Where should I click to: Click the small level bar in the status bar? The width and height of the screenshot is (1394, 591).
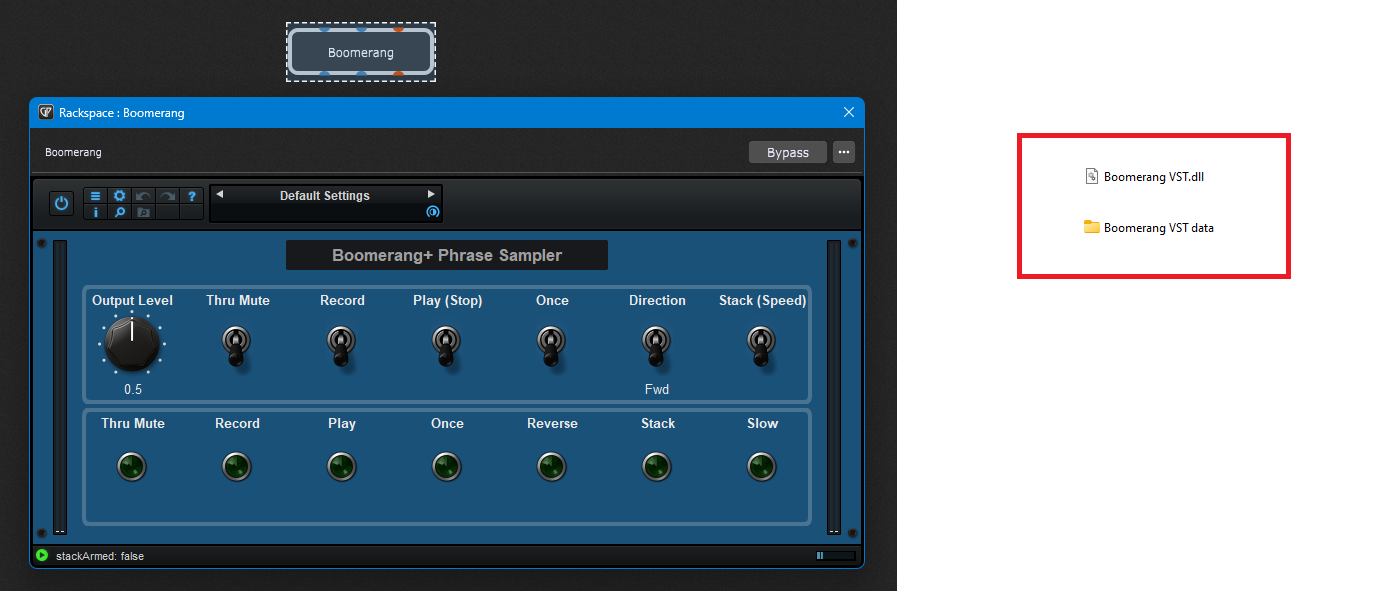coord(836,555)
